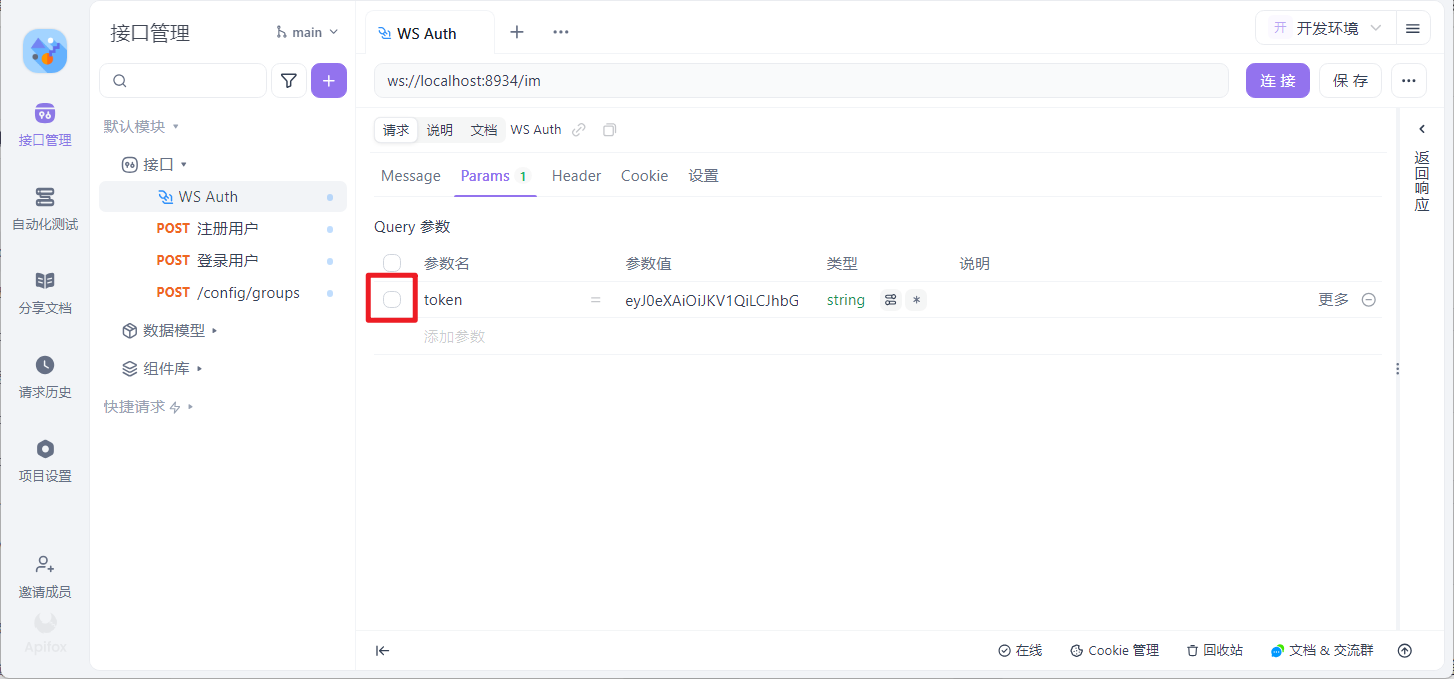Screen dimensions: 1454x679
Task: Click the WebSocket URL input field
Action: pos(801,81)
